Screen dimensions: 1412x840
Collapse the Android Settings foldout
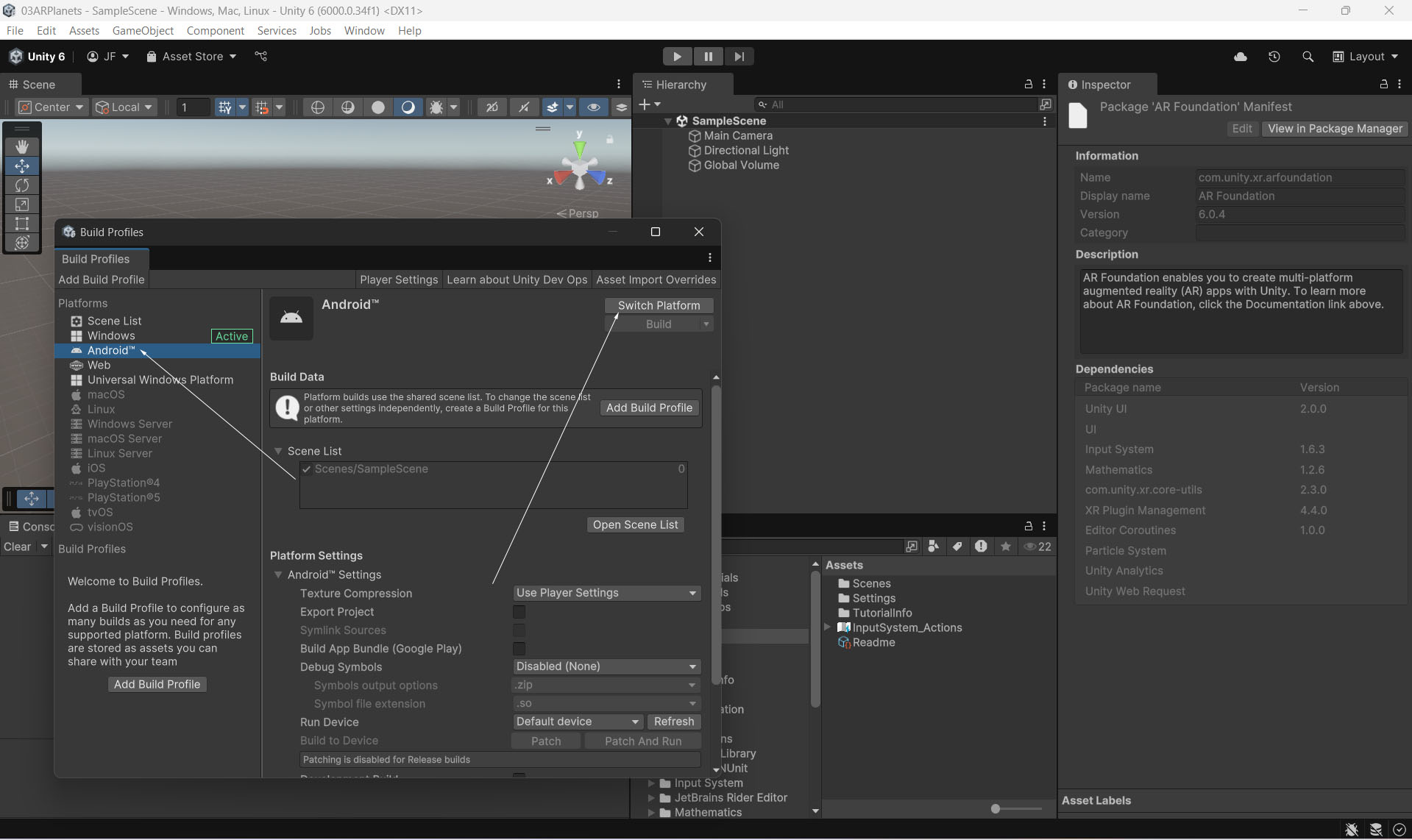pos(278,574)
